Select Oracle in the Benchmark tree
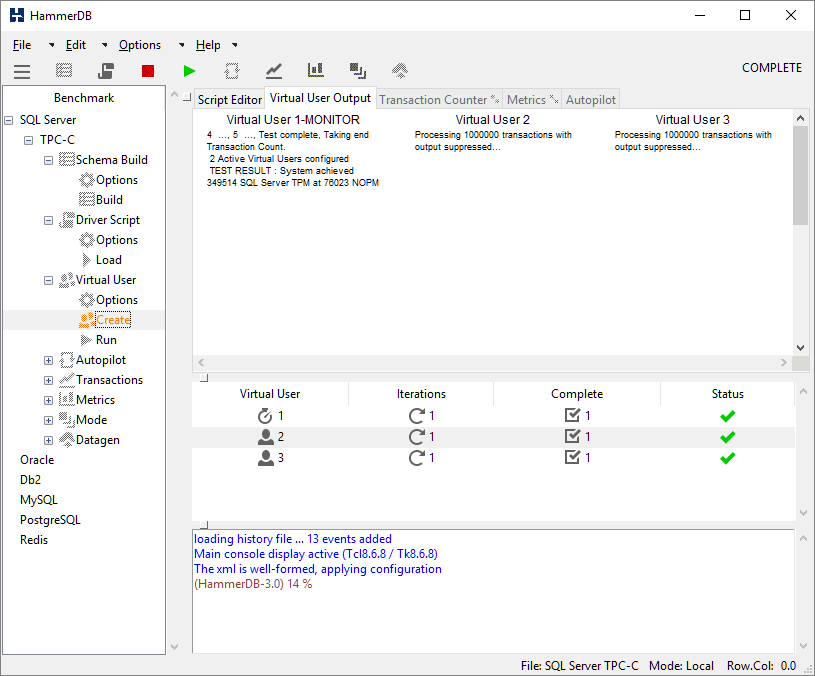815x676 pixels. [37, 460]
